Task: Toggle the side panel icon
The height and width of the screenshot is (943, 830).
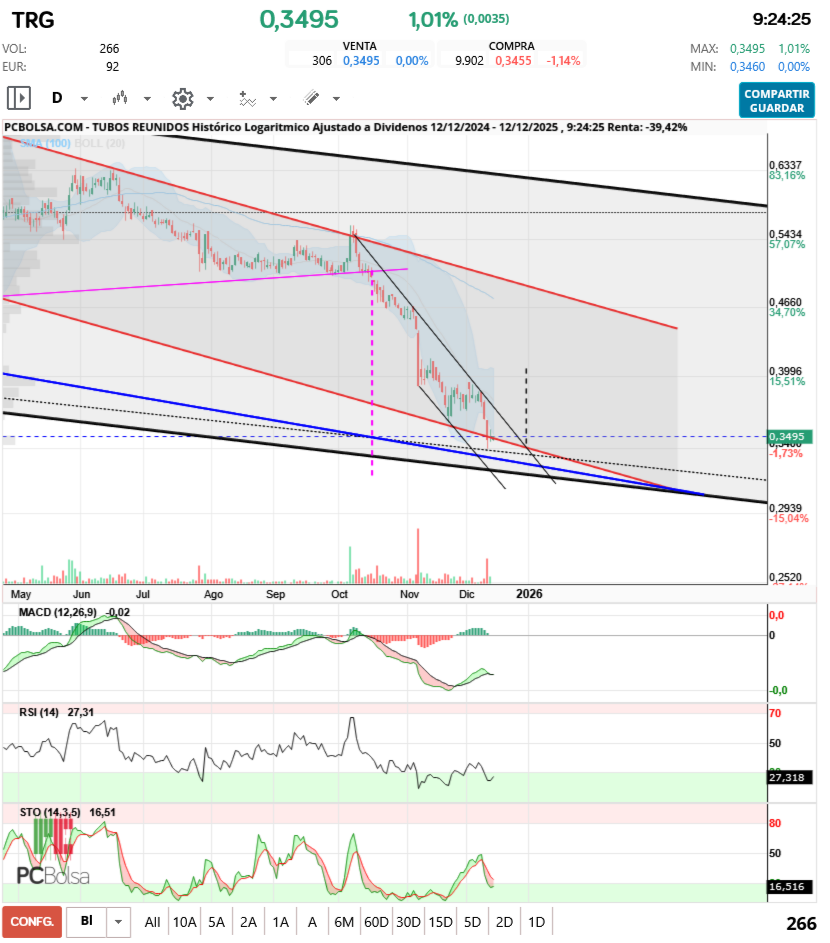Action: point(19,98)
